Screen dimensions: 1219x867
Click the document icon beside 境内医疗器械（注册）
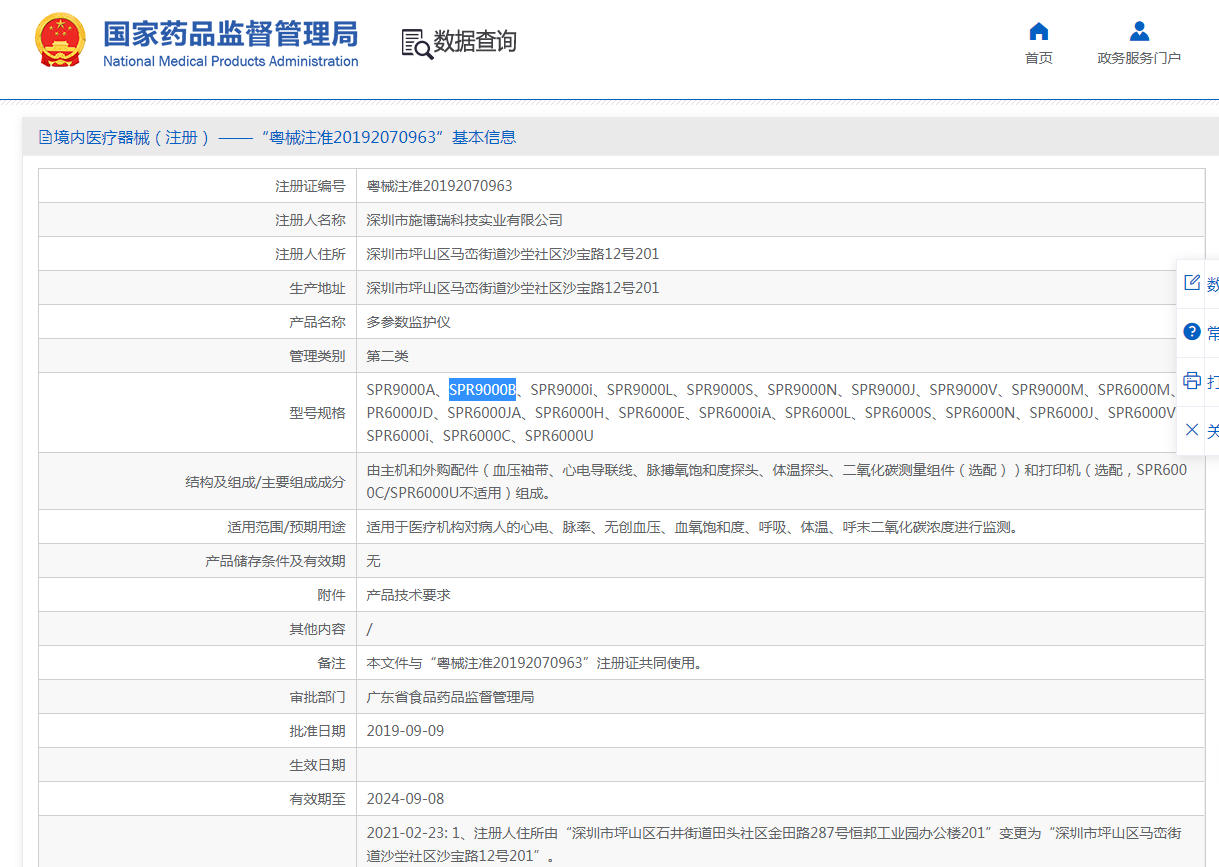(45, 138)
